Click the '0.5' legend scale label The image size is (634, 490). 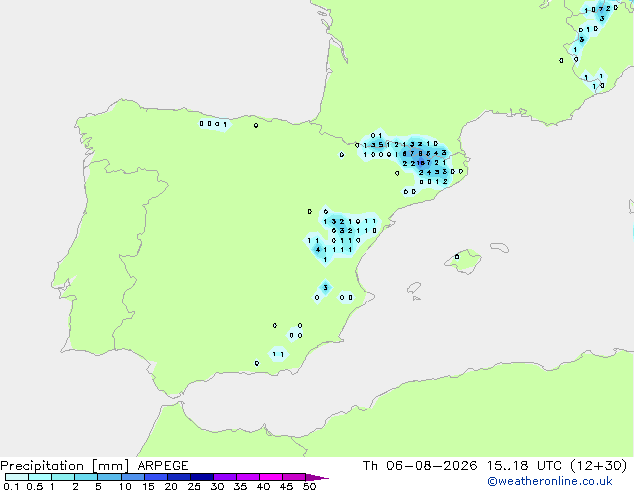point(34,486)
